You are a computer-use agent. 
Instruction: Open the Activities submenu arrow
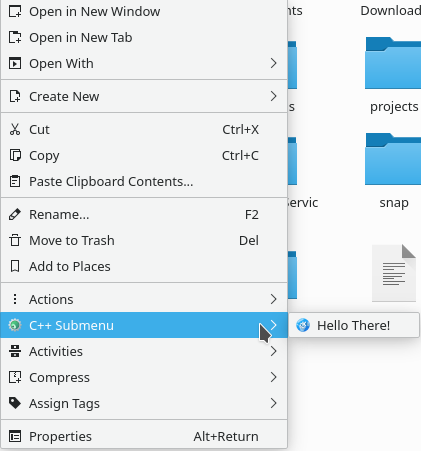pos(274,351)
